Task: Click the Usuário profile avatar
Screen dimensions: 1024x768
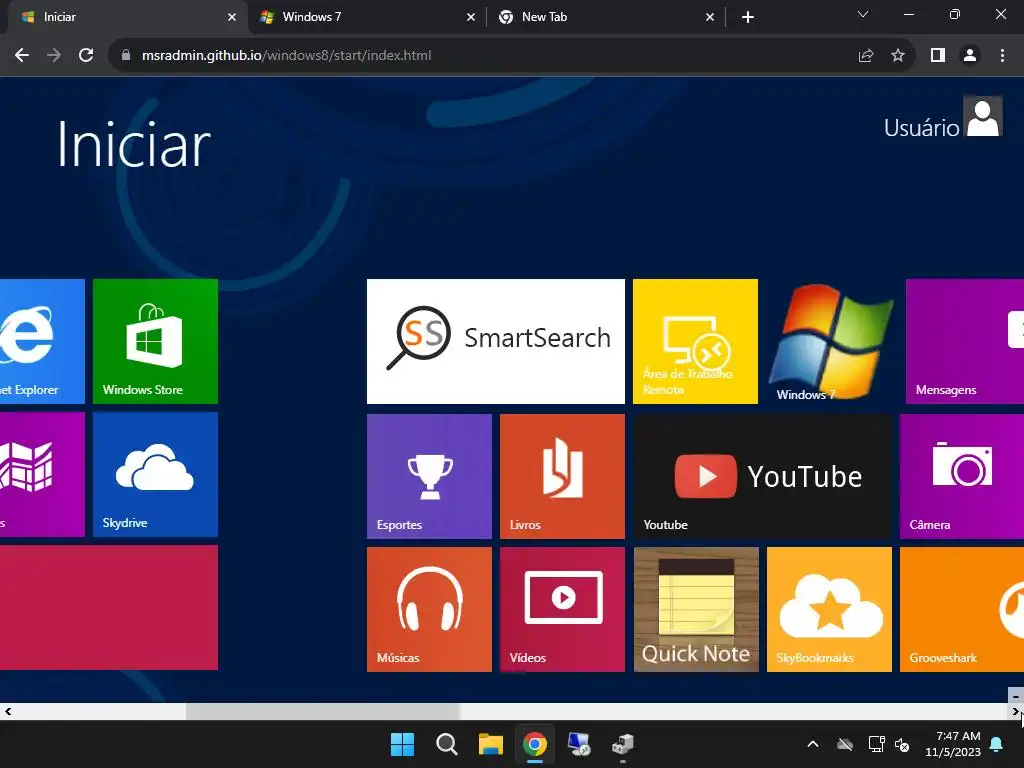Action: [983, 117]
